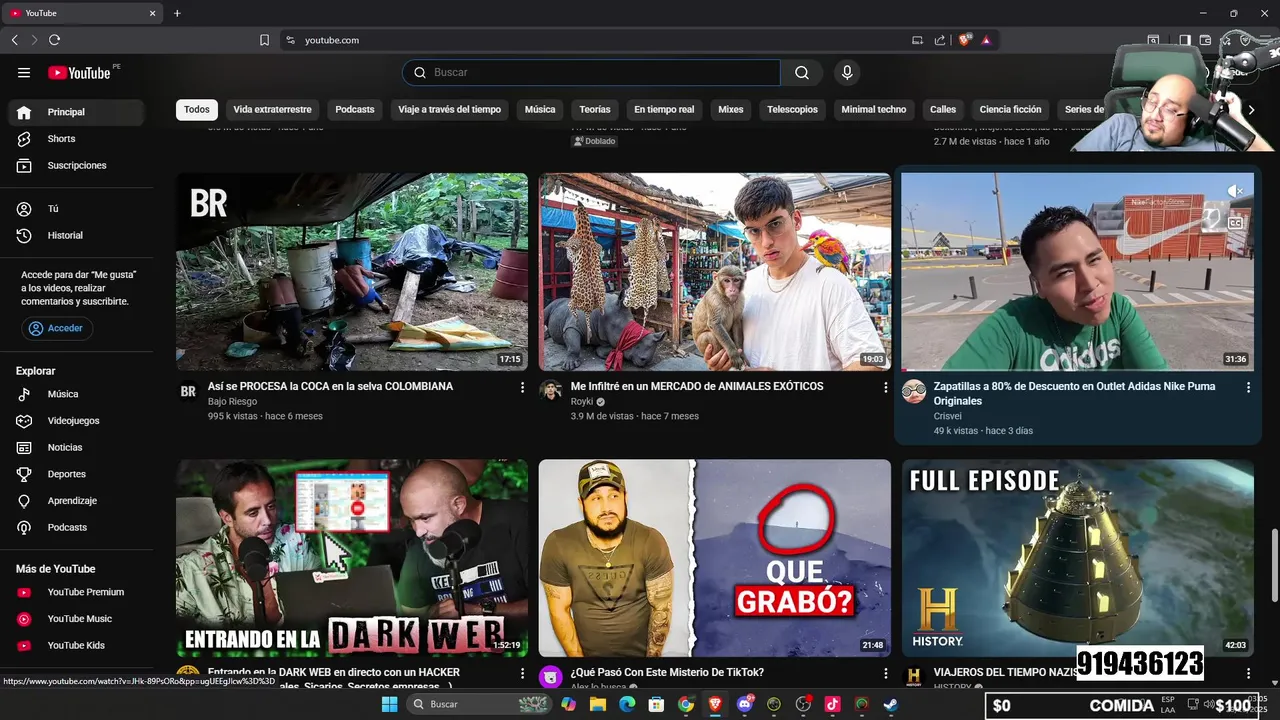Select the Teorías chip
Image resolution: width=1280 pixels, height=720 pixels.
595,110
